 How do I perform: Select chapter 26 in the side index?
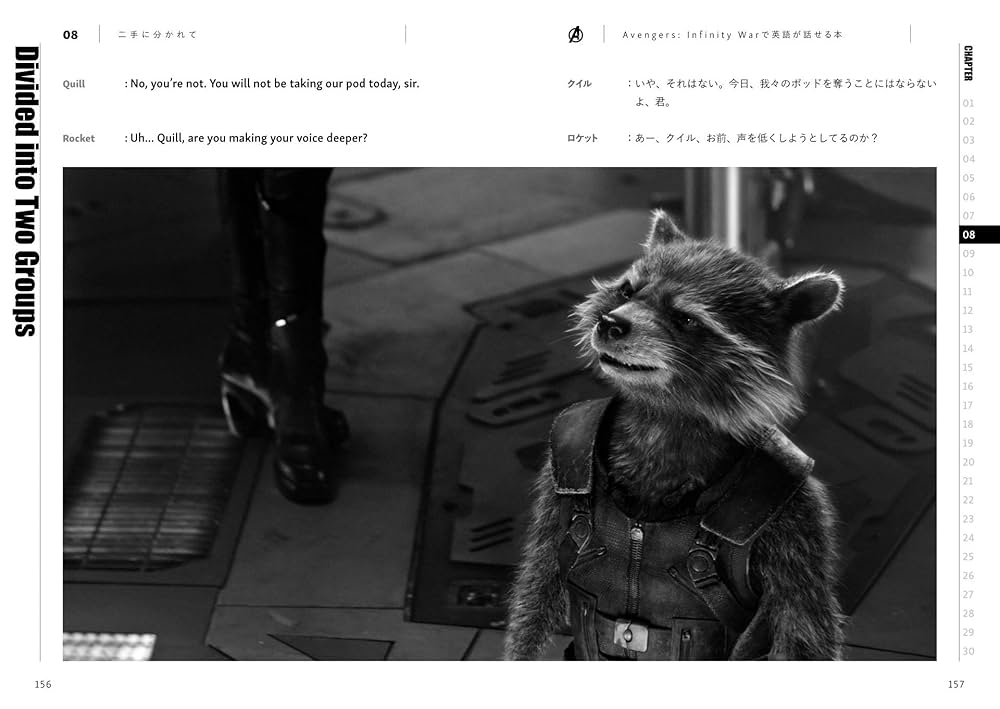(969, 576)
